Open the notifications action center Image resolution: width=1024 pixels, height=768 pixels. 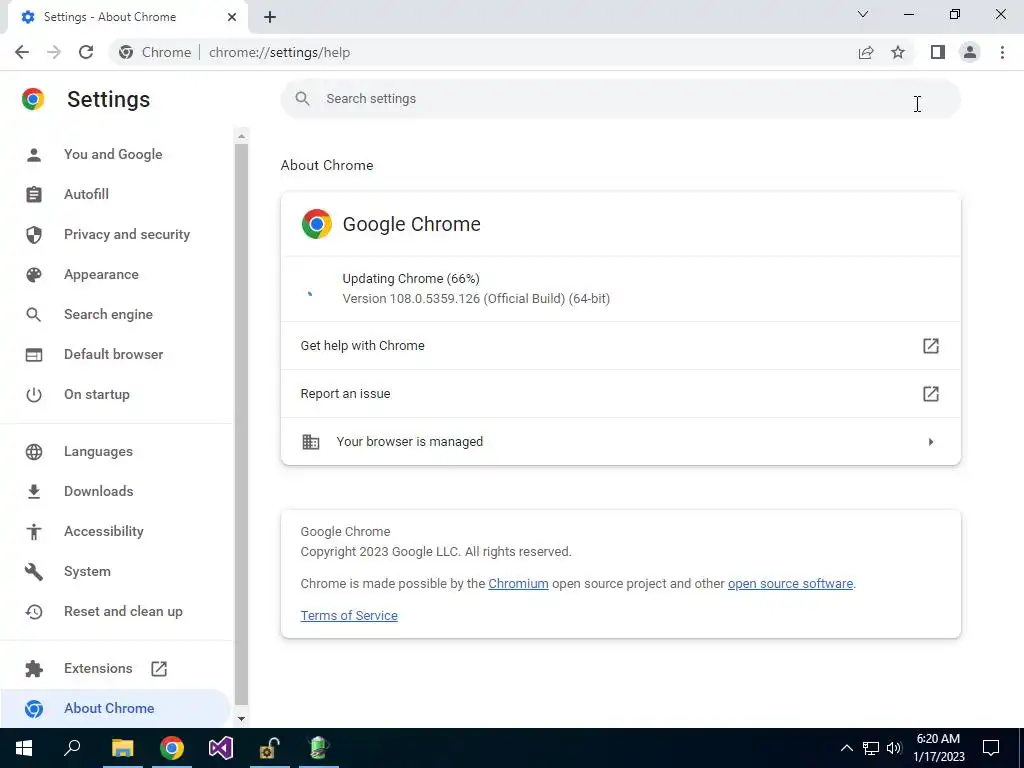pyautogui.click(x=991, y=748)
